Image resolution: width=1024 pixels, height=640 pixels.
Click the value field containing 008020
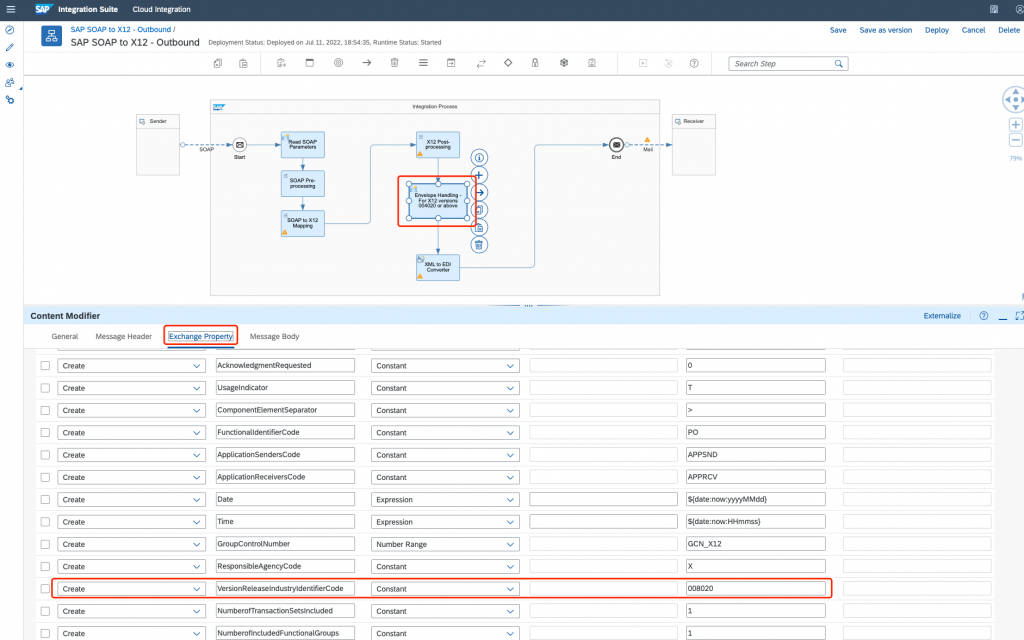coord(756,588)
